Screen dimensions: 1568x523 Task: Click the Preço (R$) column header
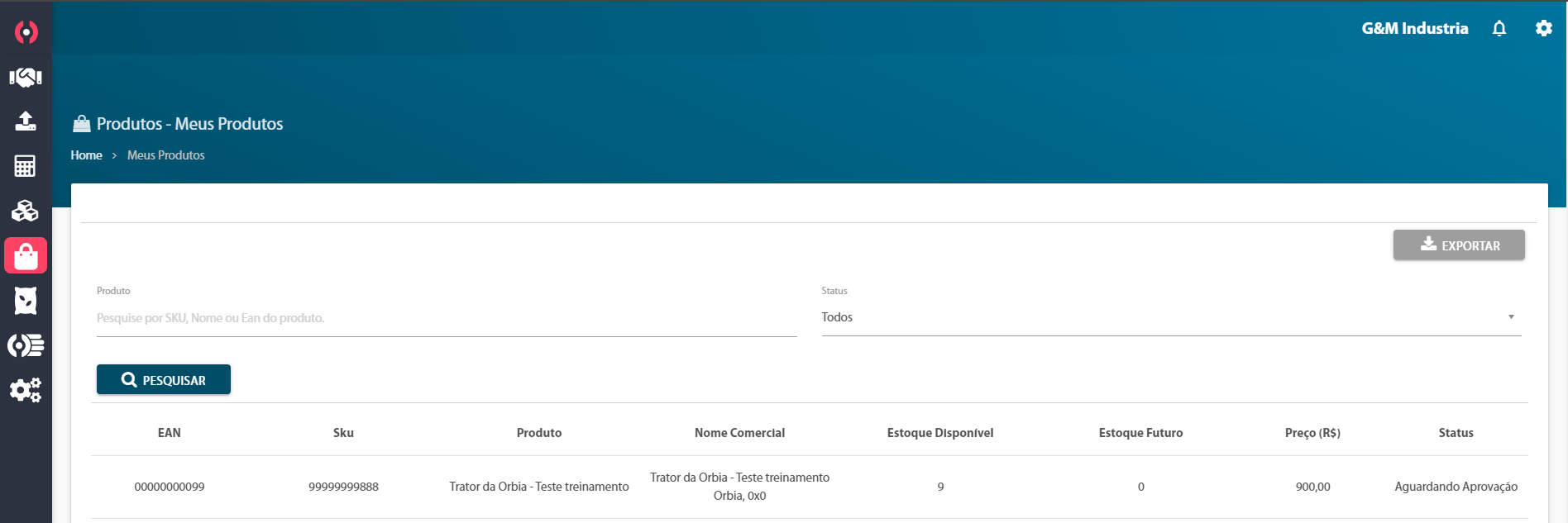(1312, 433)
